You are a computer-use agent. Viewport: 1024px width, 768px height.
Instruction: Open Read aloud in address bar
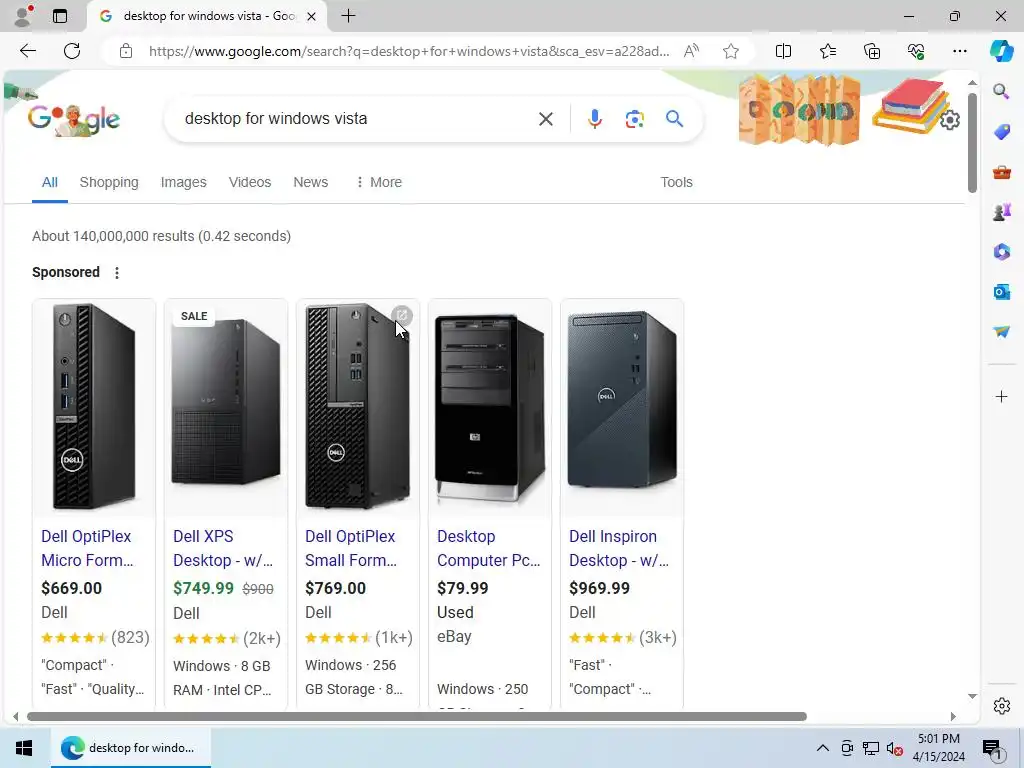tap(691, 51)
